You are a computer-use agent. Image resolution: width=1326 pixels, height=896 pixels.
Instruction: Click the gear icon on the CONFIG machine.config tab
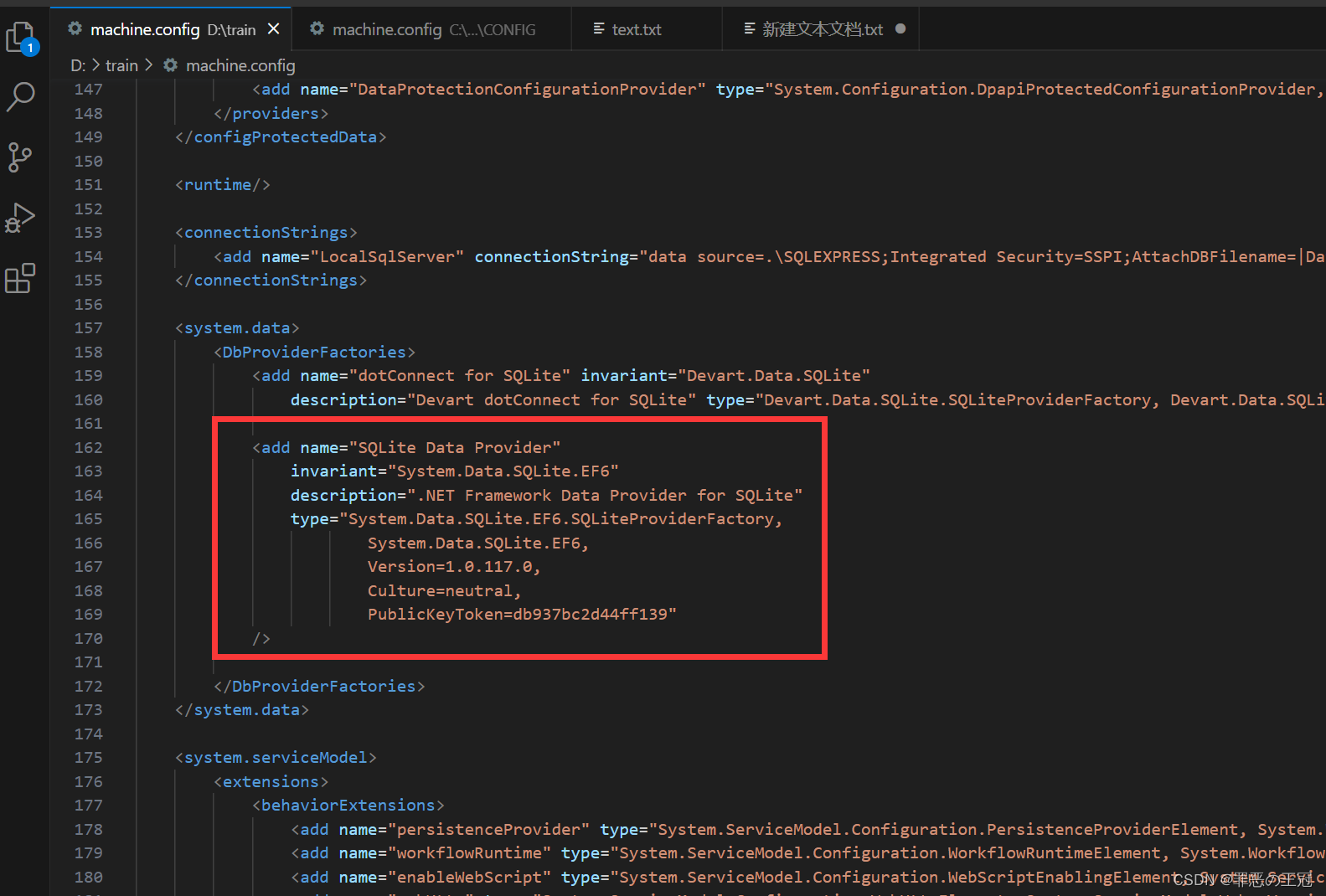[317, 28]
